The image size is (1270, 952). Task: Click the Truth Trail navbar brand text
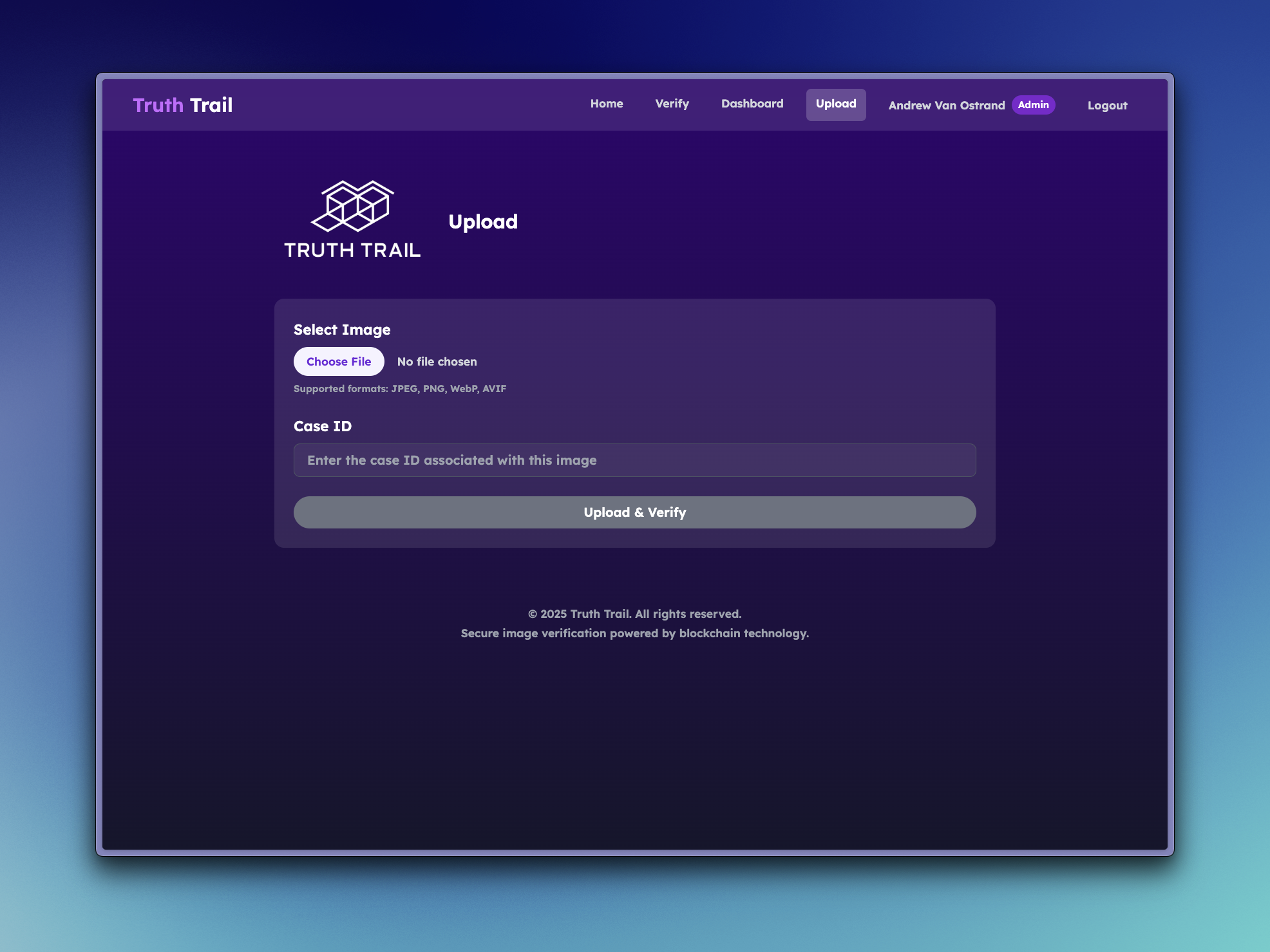pos(182,105)
